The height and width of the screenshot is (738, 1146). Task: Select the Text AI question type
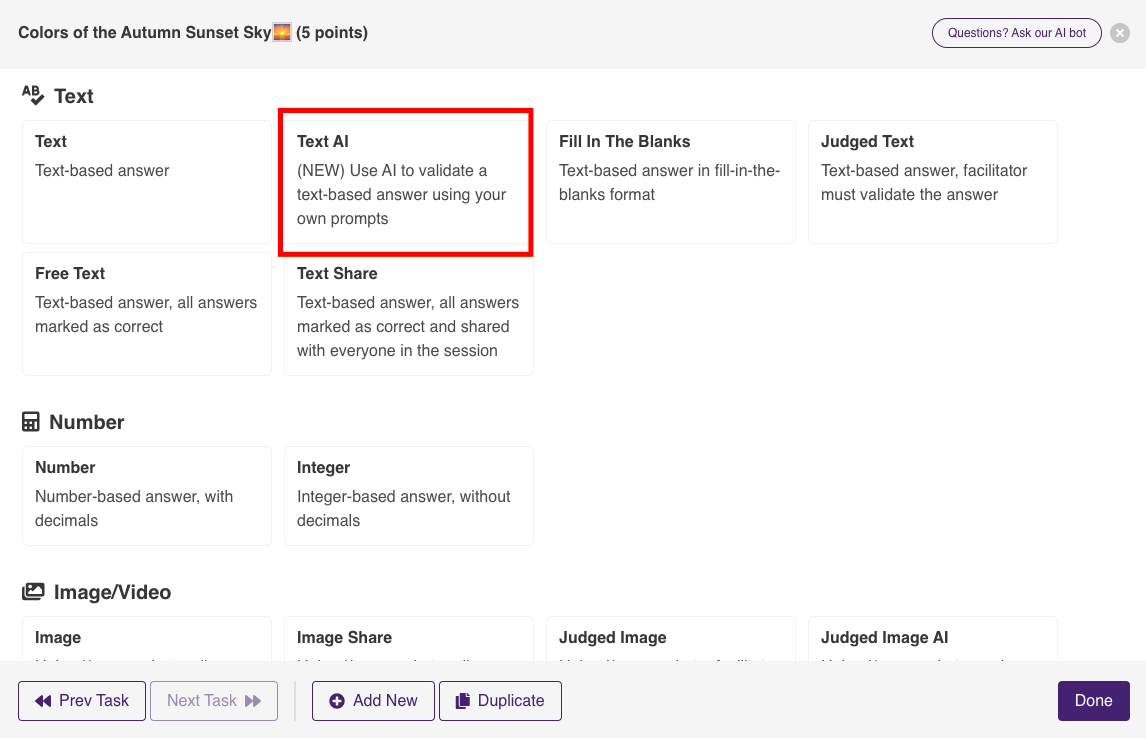pos(406,182)
